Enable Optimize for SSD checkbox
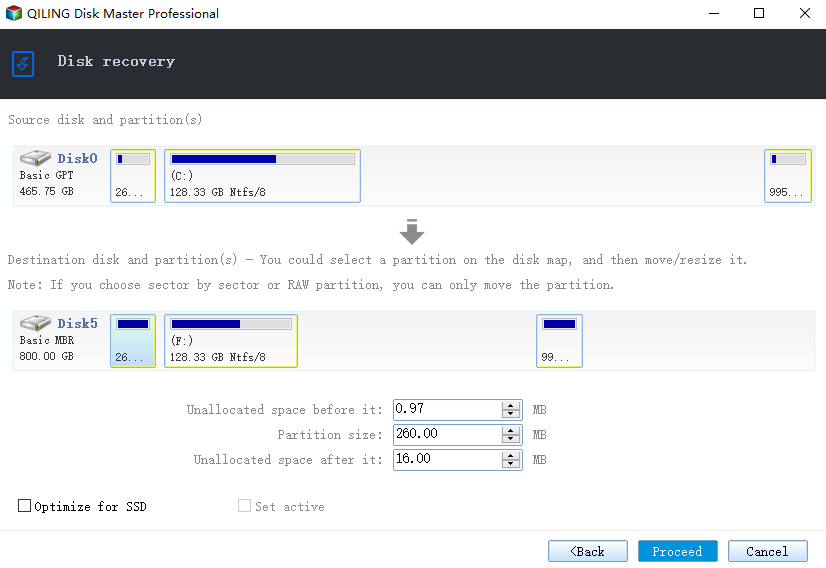 point(24,506)
